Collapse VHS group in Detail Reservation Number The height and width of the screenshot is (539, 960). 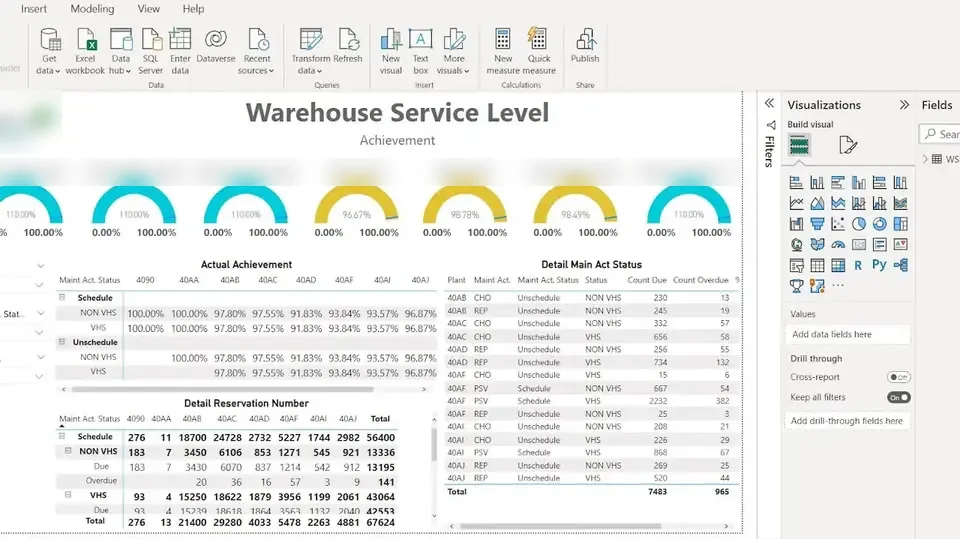(68, 495)
